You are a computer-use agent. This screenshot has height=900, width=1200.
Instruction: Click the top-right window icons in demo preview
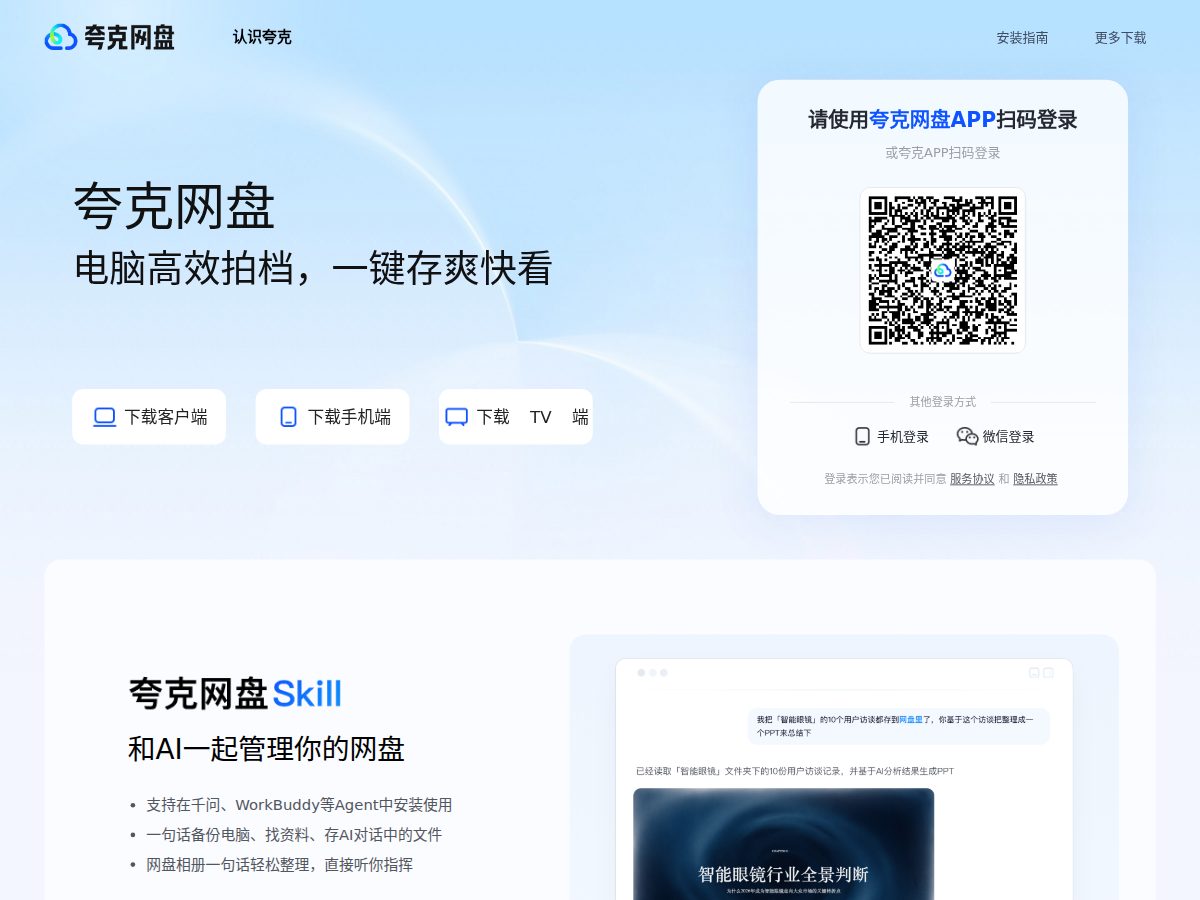(x=1041, y=673)
